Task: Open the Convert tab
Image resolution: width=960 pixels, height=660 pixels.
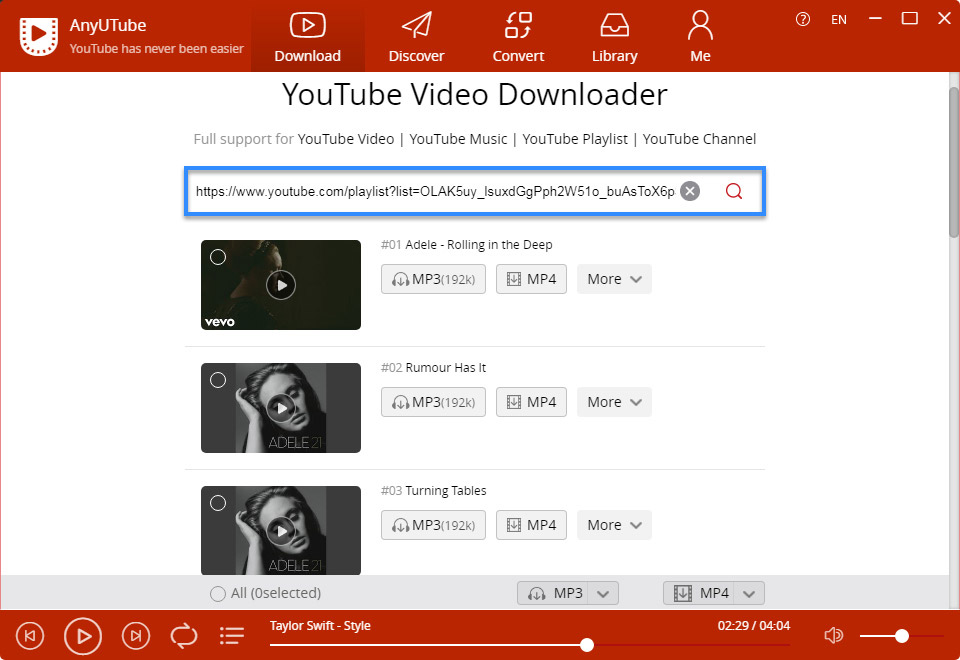Action: tap(518, 37)
